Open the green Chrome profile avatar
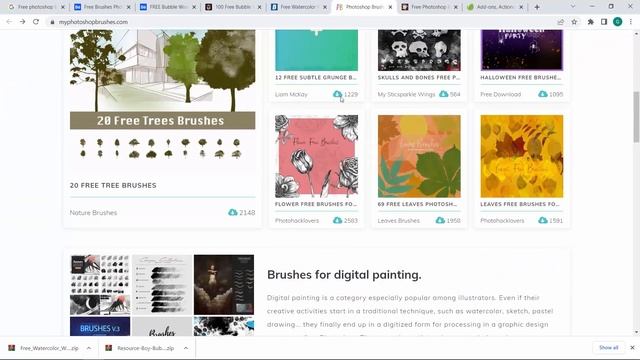The height and width of the screenshot is (360, 640). tap(618, 22)
